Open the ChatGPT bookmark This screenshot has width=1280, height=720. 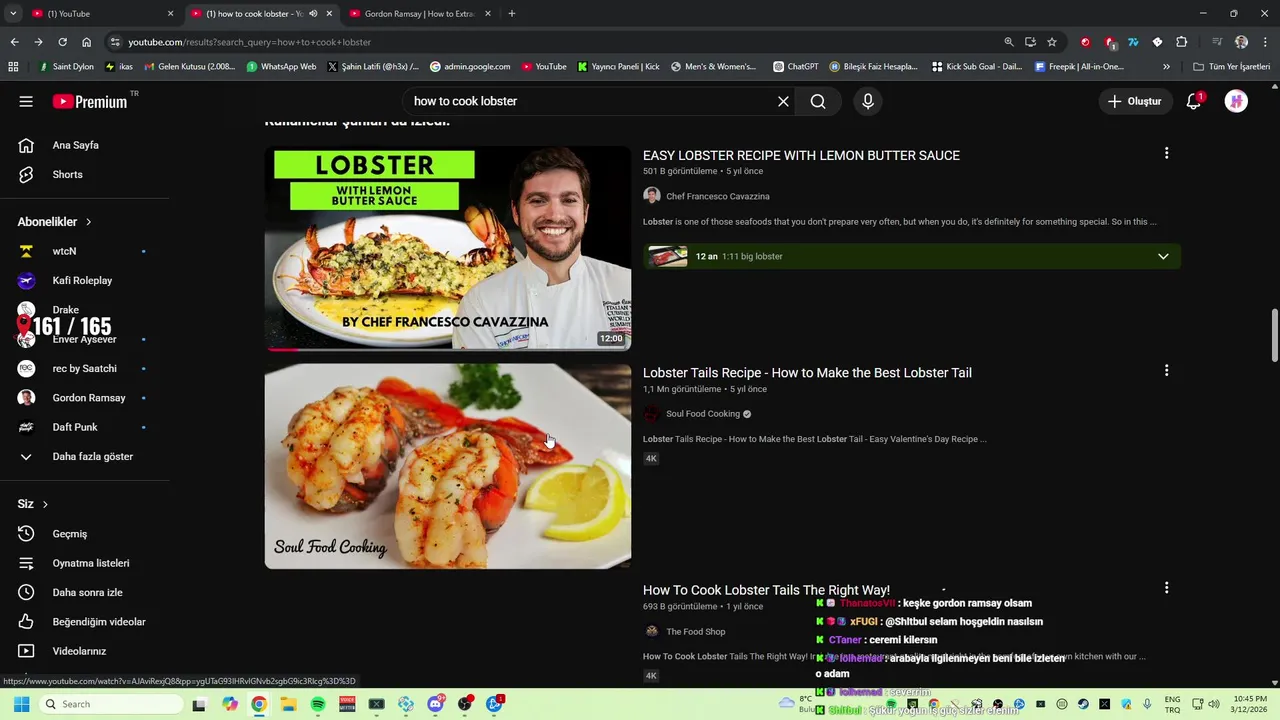pyautogui.click(x=796, y=67)
